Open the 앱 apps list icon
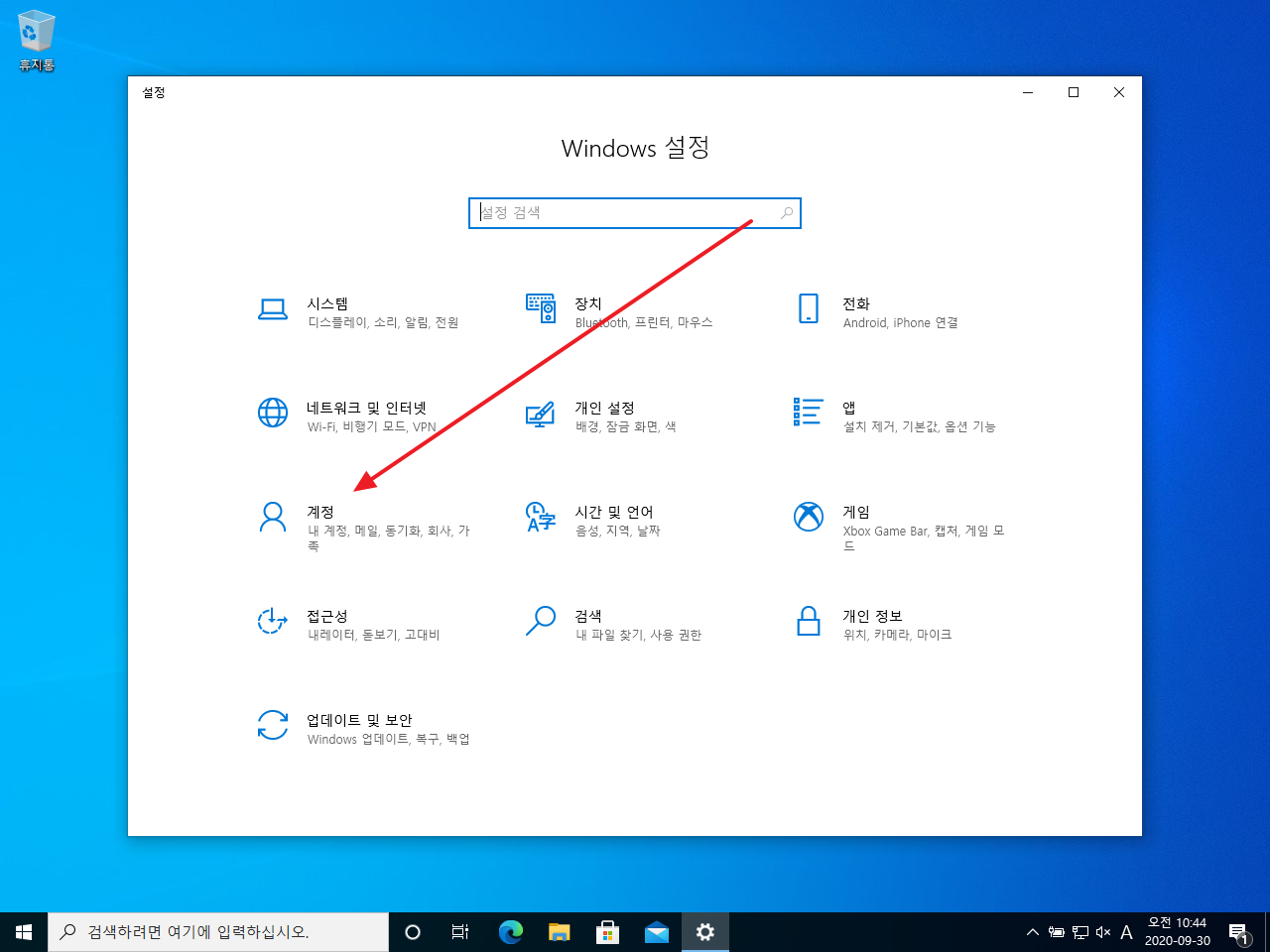Image resolution: width=1270 pixels, height=952 pixels. tap(809, 412)
